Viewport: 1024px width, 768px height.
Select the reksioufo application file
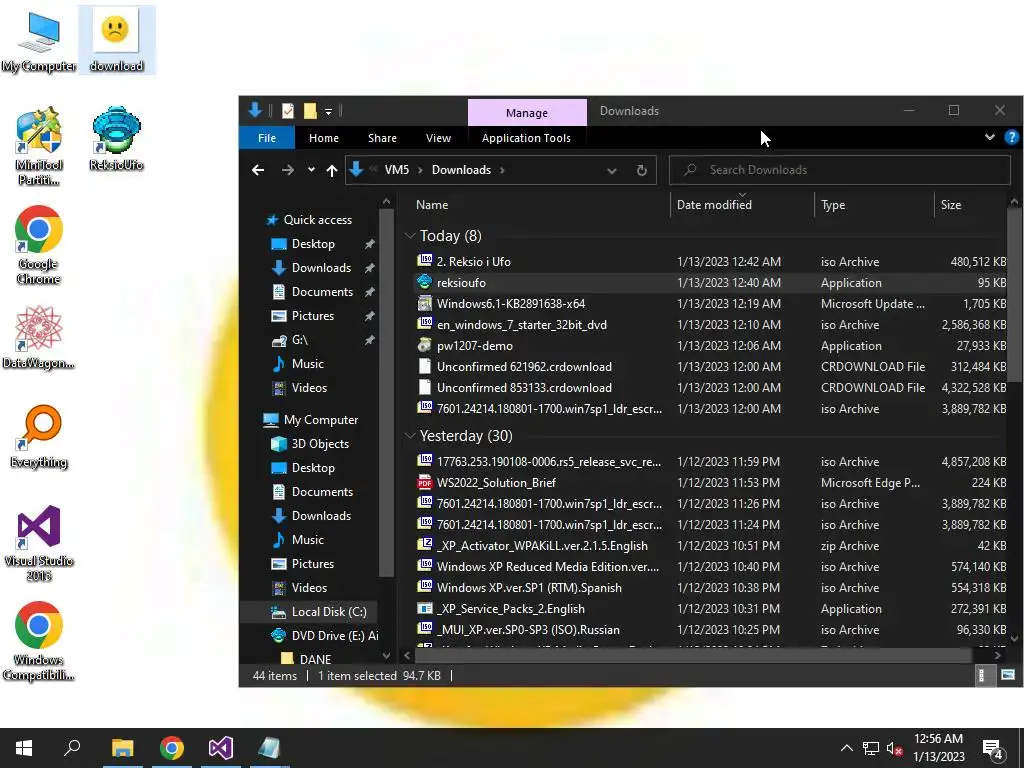711,283
